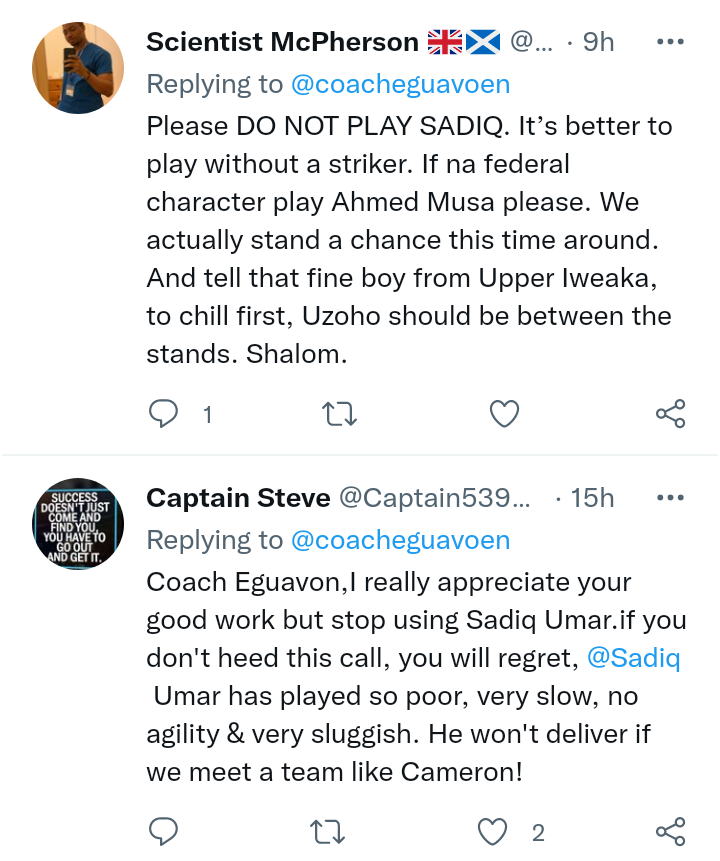Open Scientist McPherson's profile picture

79,68
